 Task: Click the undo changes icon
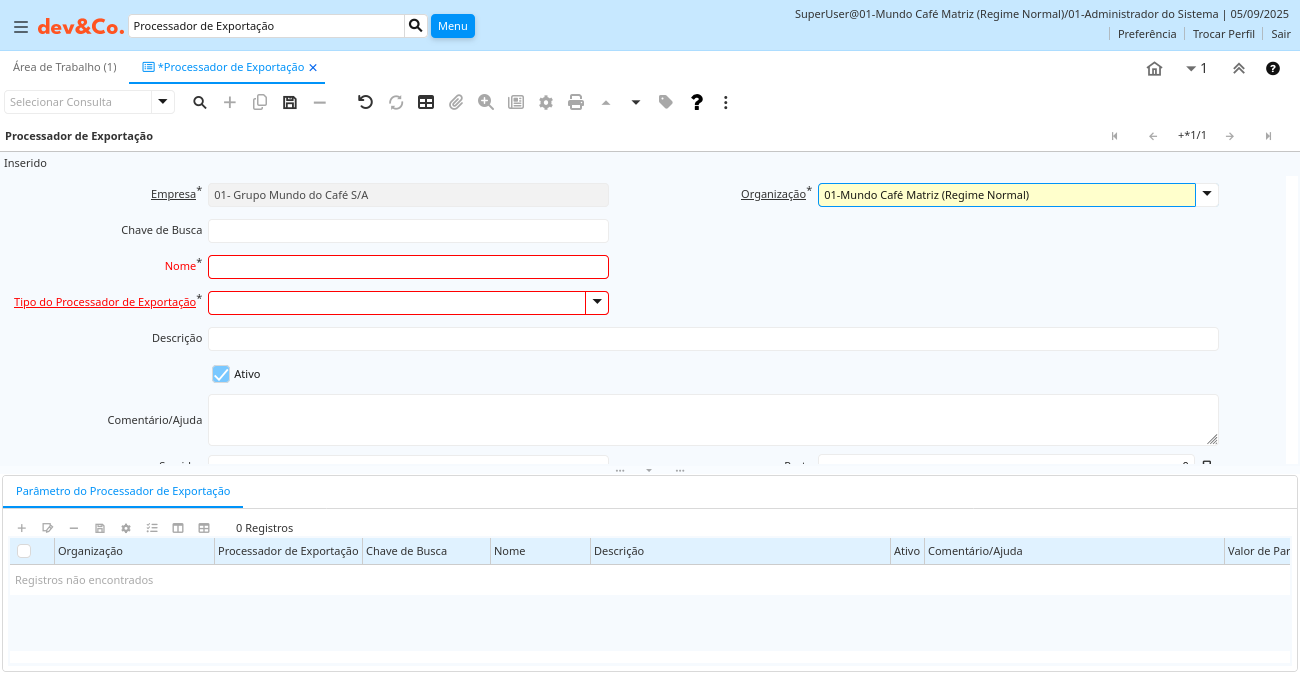coord(365,102)
